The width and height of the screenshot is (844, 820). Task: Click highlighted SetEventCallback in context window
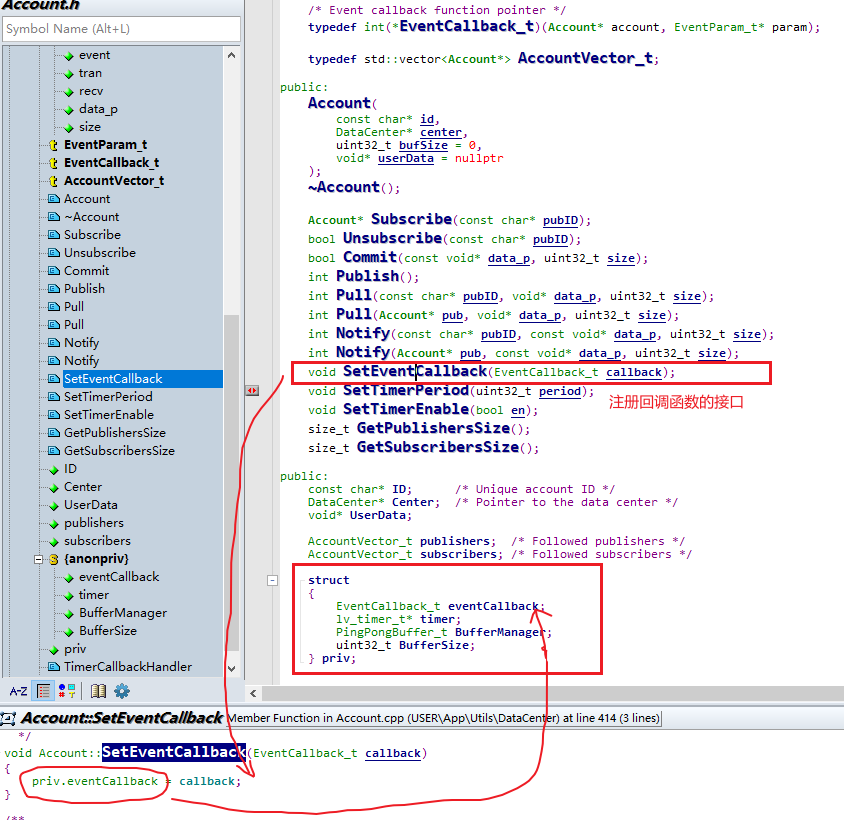click(x=174, y=752)
